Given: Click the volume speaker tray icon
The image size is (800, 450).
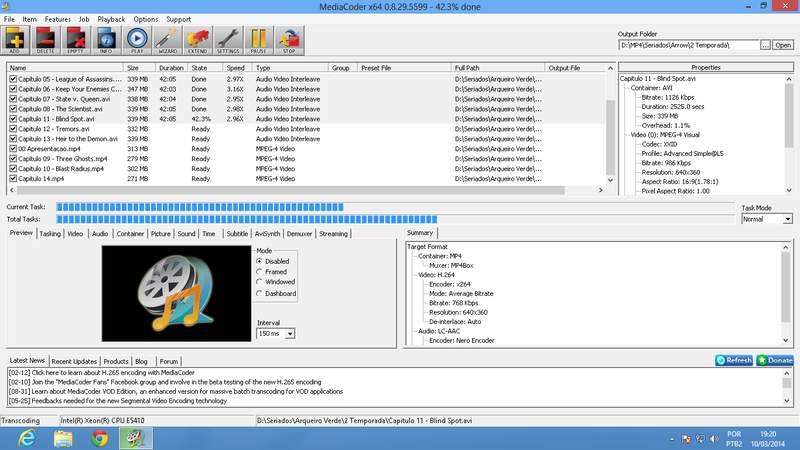Looking at the screenshot, I should tap(714, 439).
